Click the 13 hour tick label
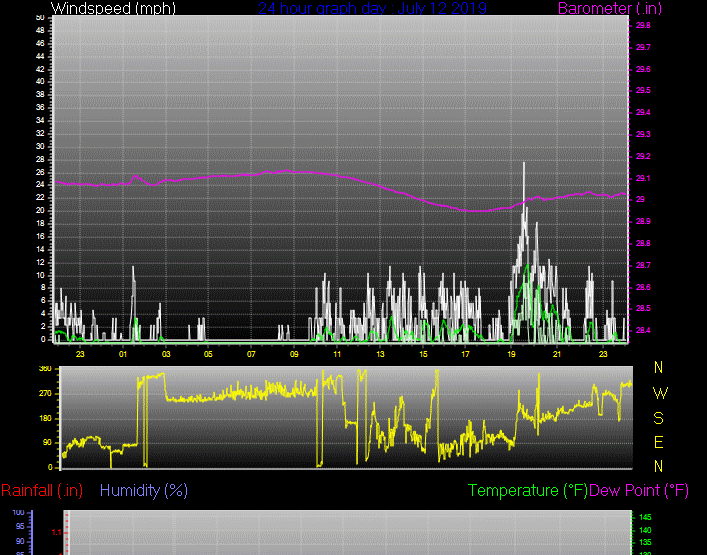Screen dimensions: 707x555 coord(380,354)
